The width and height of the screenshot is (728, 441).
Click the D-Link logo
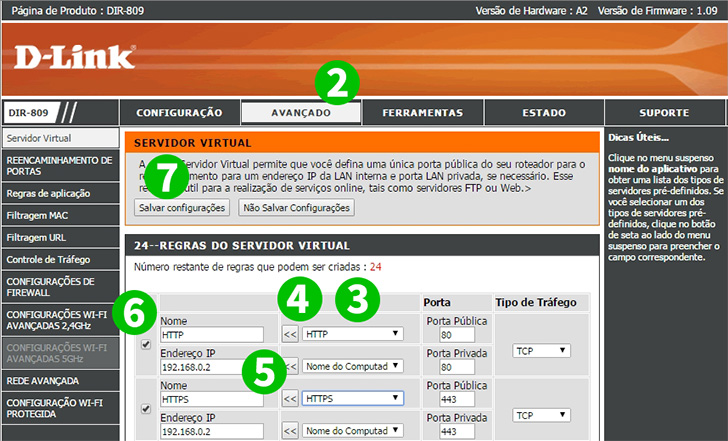[x=75, y=57]
